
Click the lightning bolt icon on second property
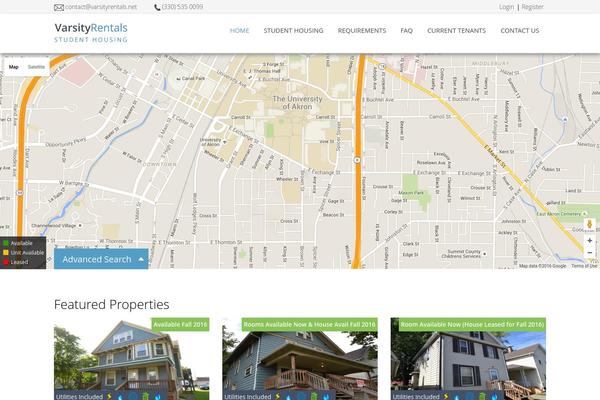277,397
